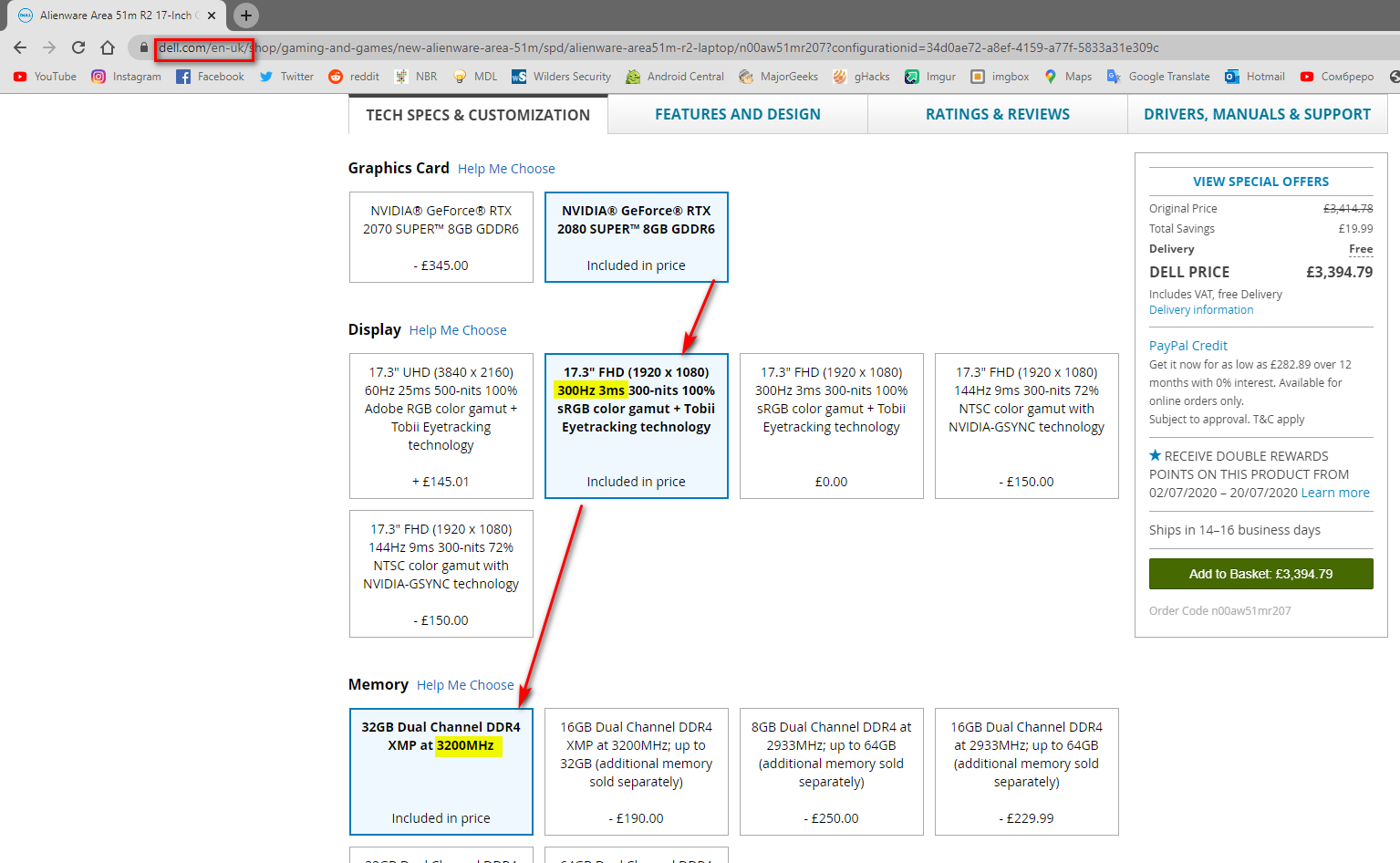
Task: Open the Android Central bookmark
Action: pyautogui.click(x=675, y=77)
